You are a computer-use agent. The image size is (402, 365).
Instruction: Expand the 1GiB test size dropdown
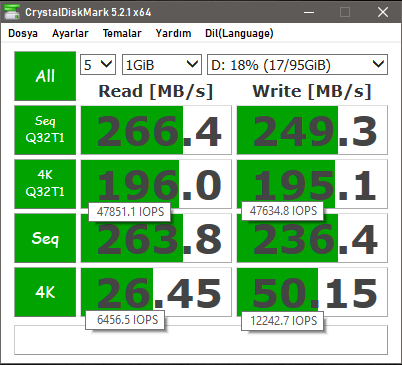click(x=162, y=64)
